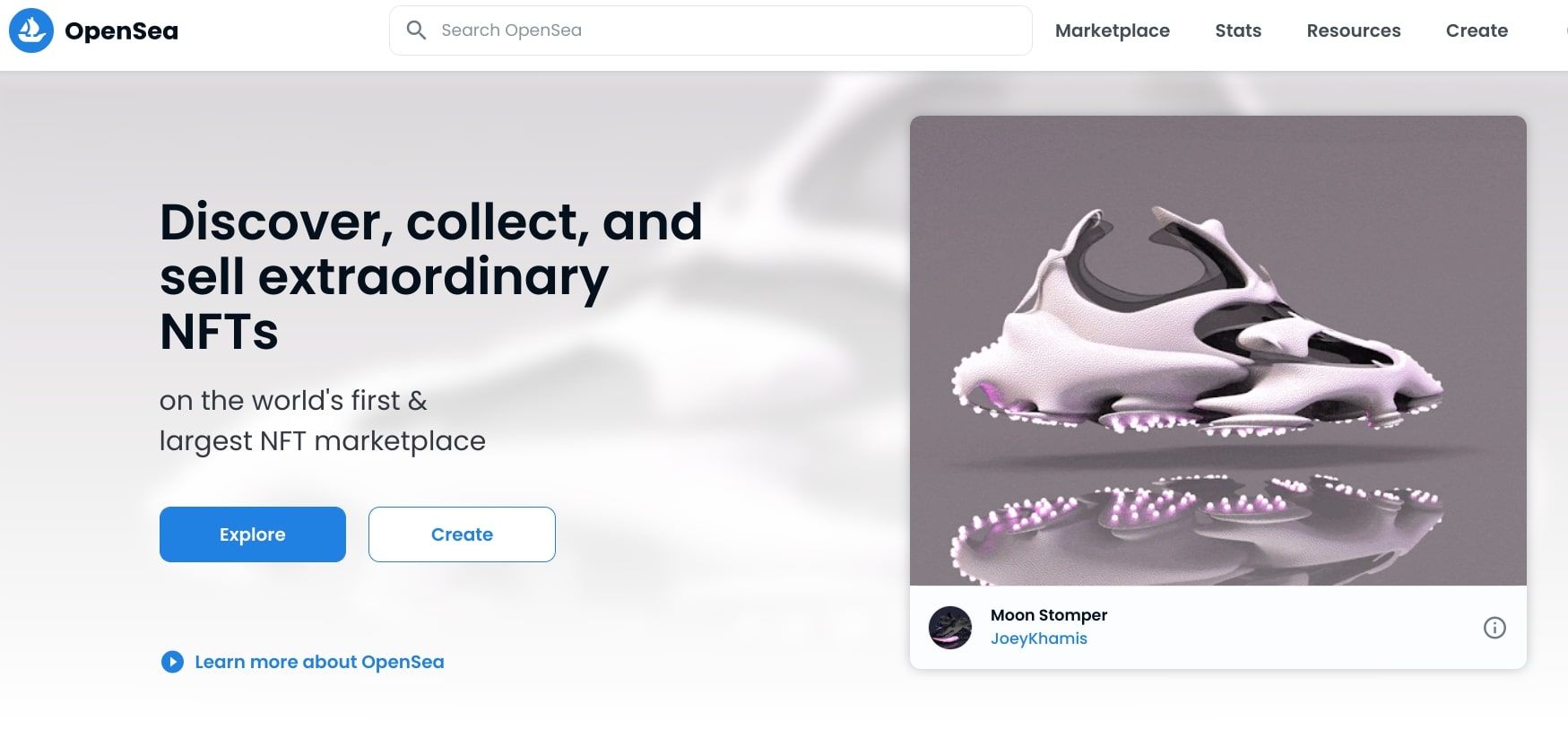
Task: Follow the Learn more about OpenSea link
Action: 319,662
